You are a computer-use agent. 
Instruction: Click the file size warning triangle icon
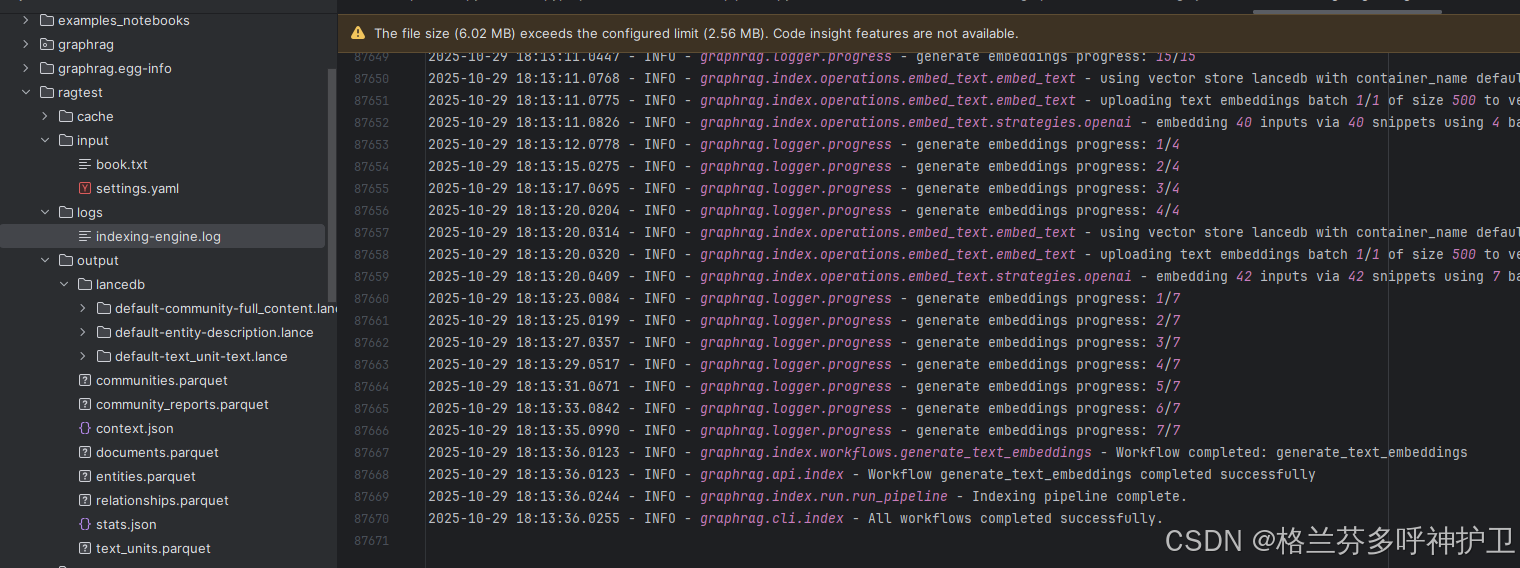click(358, 33)
